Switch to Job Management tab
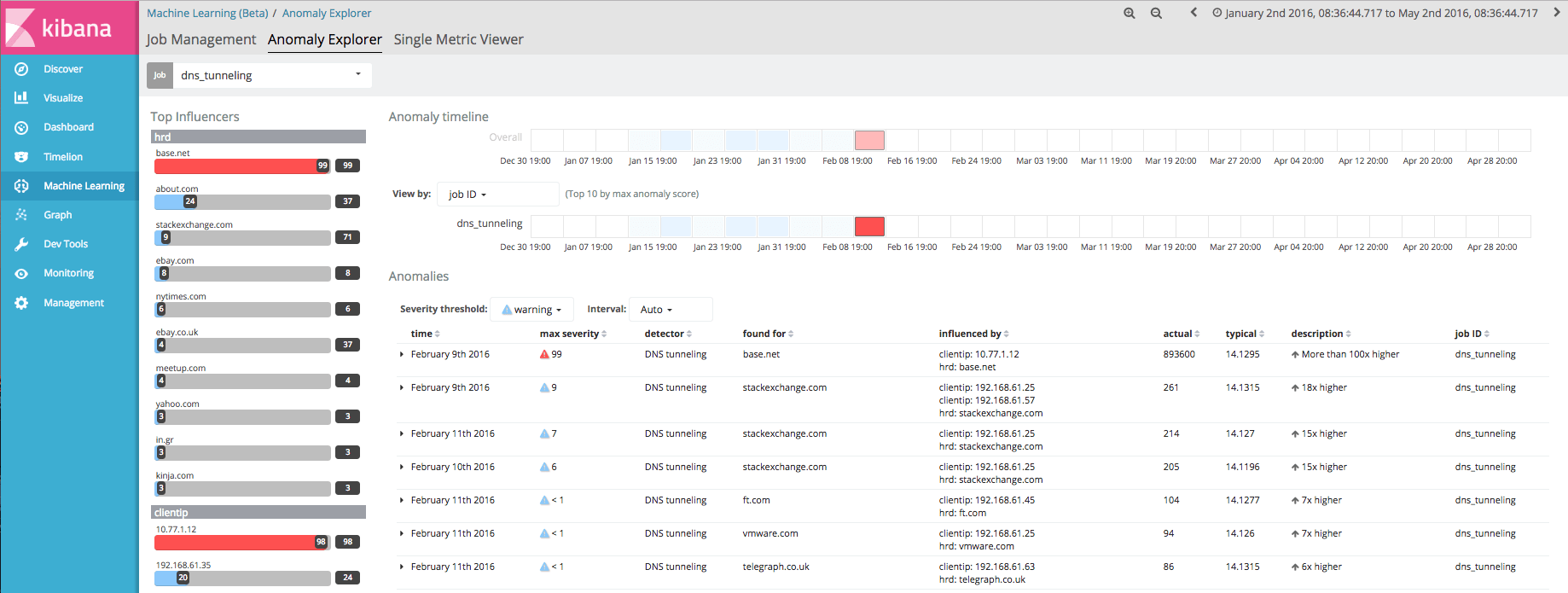The image size is (1568, 593). 200,39
